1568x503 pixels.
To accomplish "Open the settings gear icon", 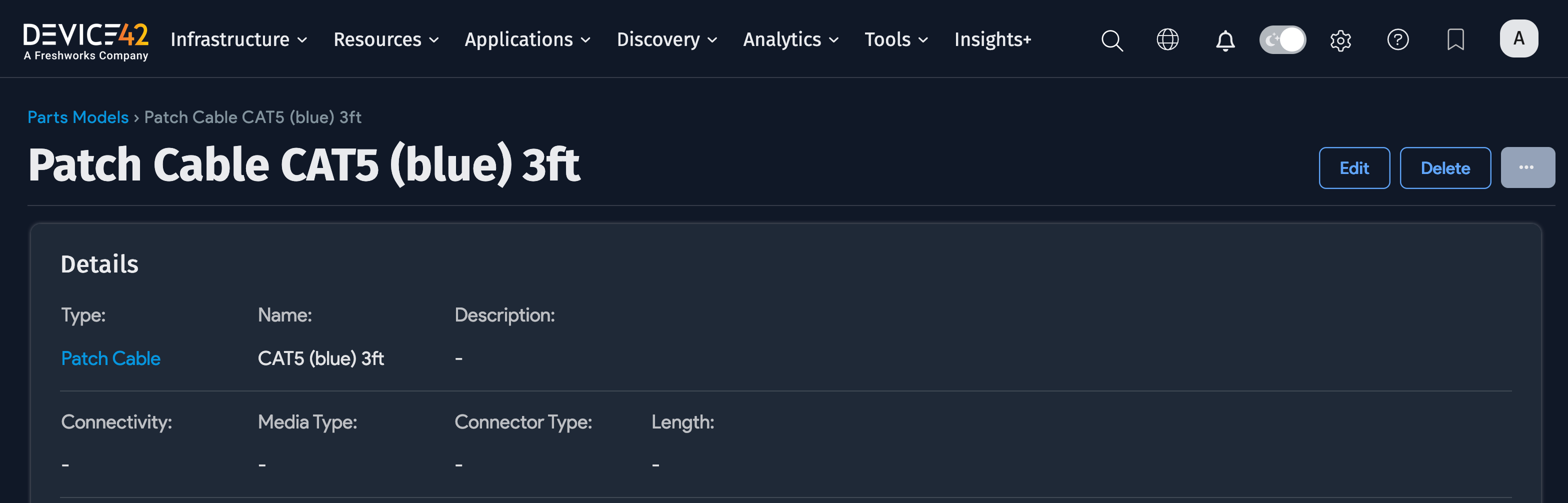I will pos(1340,41).
